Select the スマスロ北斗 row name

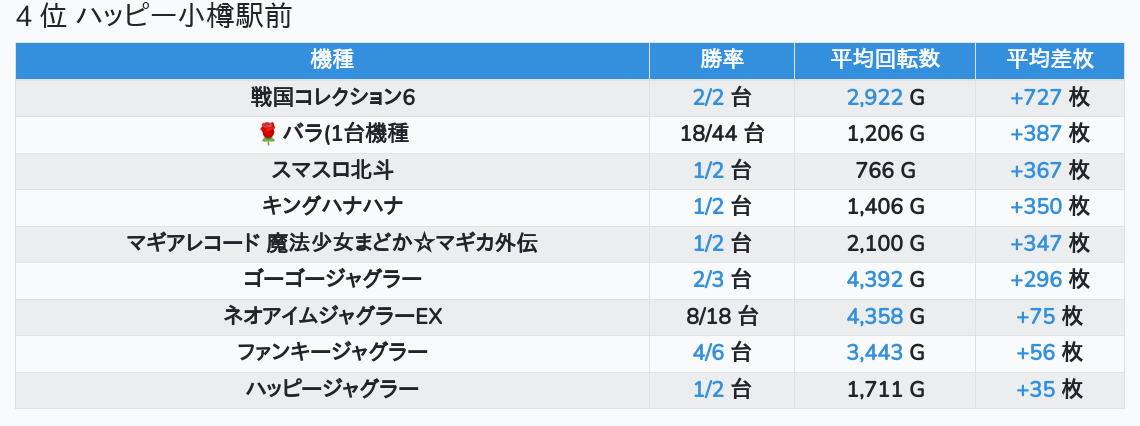tap(332, 170)
